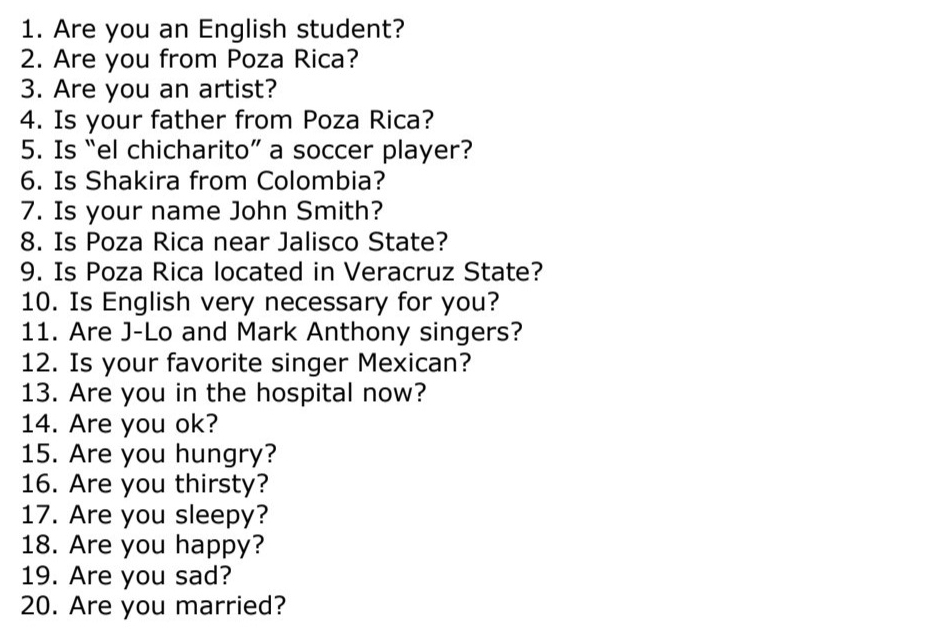This screenshot has width=940, height=630.
Task: Click question 3 about being an artist
Action: (x=148, y=89)
